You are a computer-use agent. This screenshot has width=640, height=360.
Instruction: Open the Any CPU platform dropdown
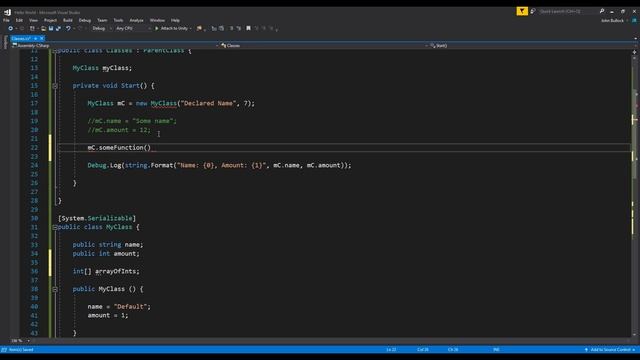click(x=133, y=29)
